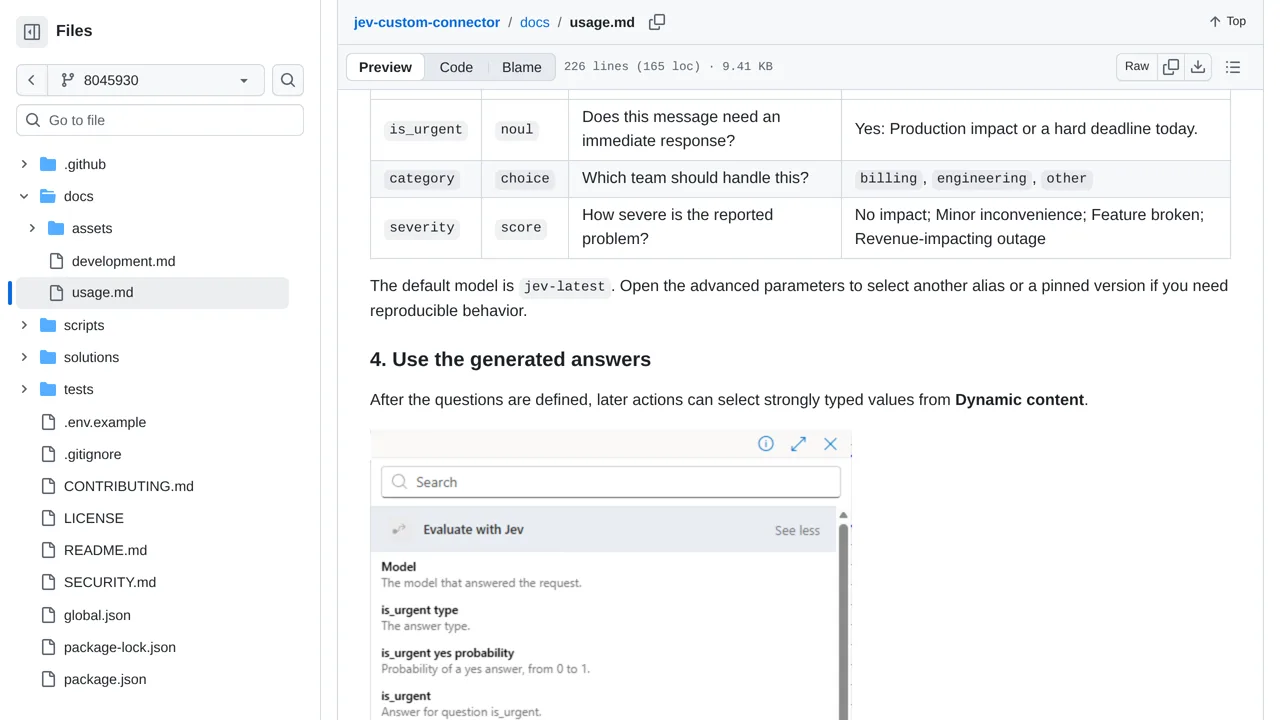
Task: Copy raw file contents
Action: point(1171,67)
